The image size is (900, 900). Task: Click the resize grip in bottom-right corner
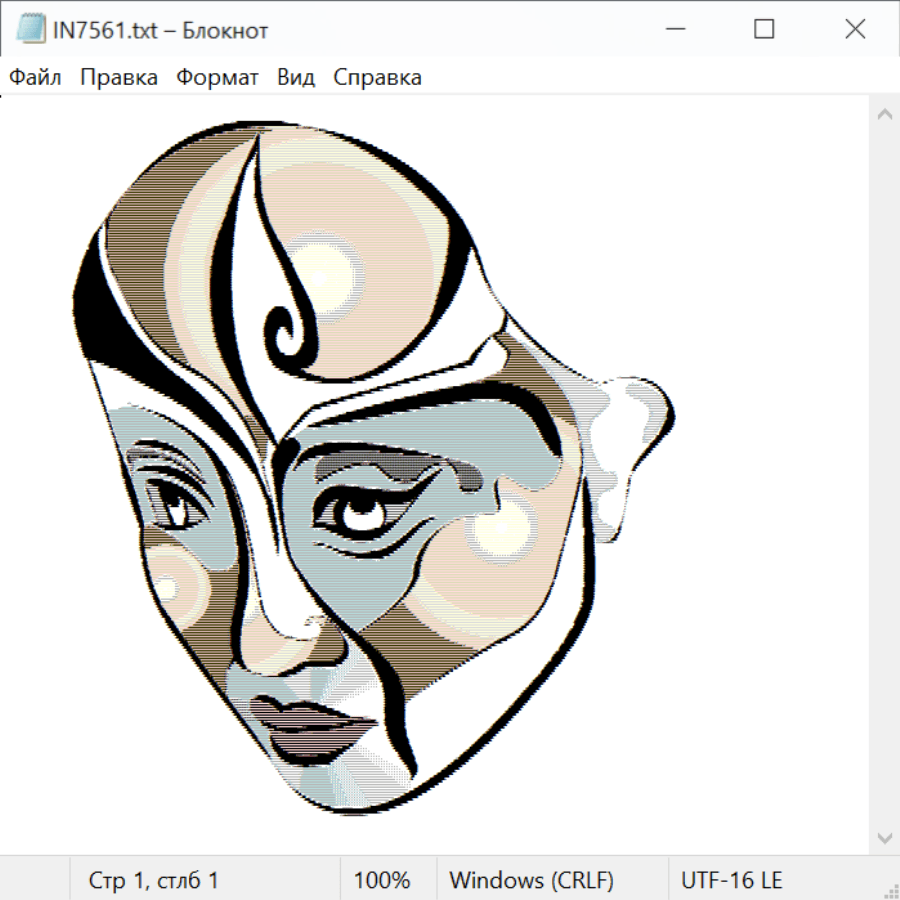[x=890, y=890]
